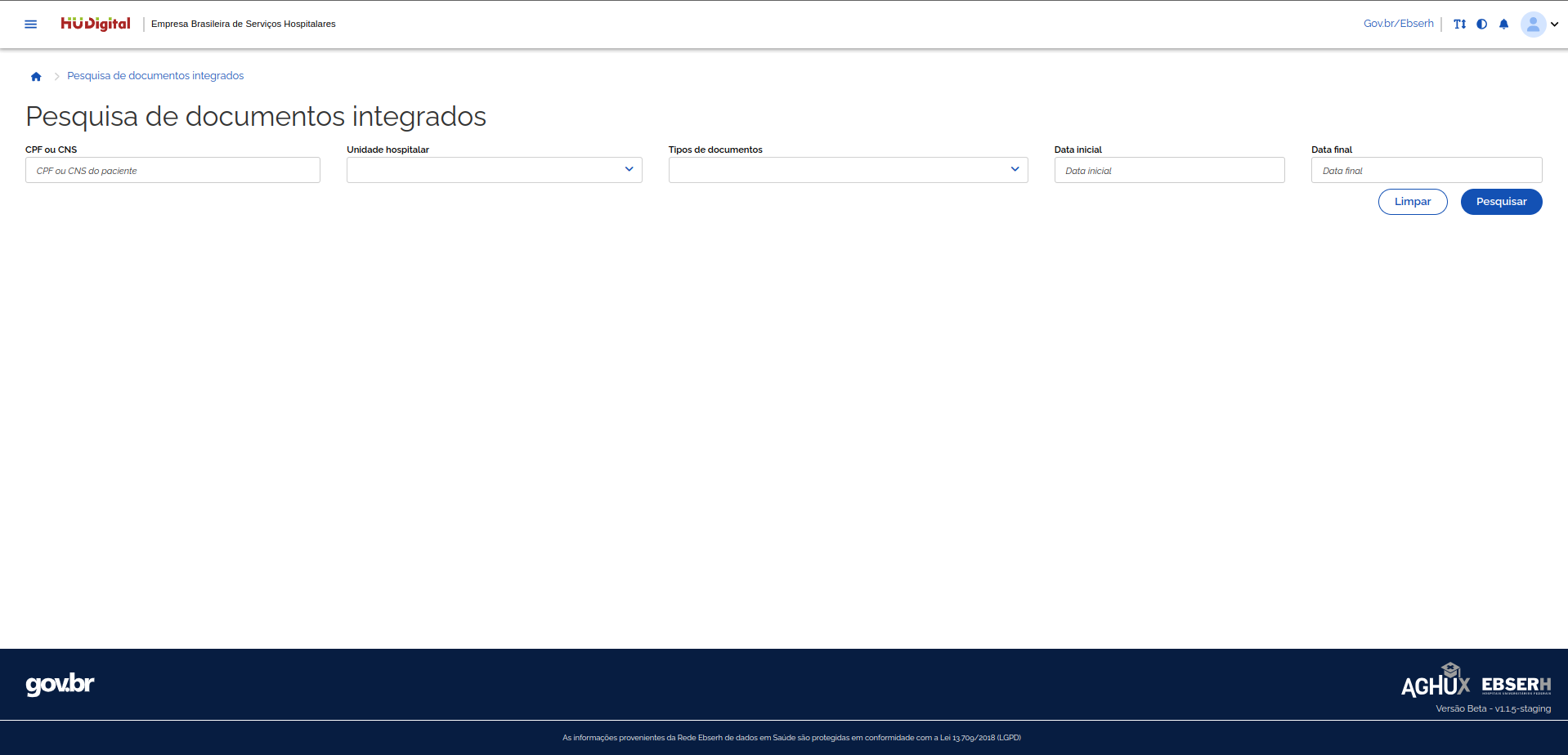Screen dimensions: 1568x755
Task: Select the Data final date field
Action: point(1427,170)
